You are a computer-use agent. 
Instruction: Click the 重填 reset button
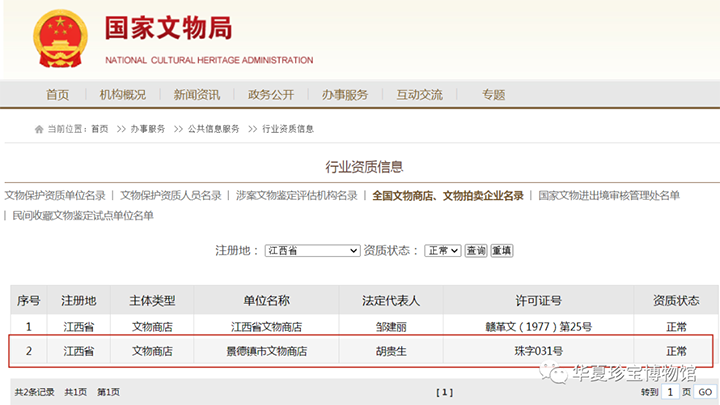click(501, 251)
